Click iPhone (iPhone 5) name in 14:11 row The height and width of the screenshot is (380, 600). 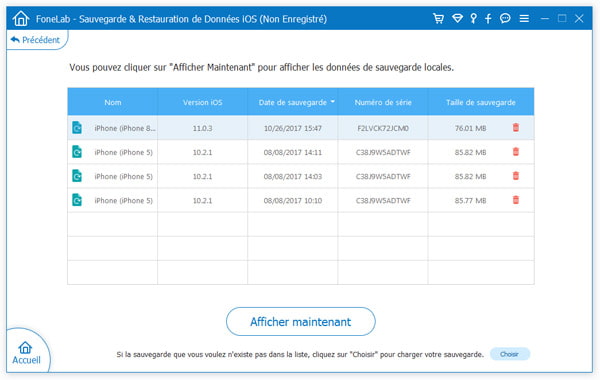(123, 152)
